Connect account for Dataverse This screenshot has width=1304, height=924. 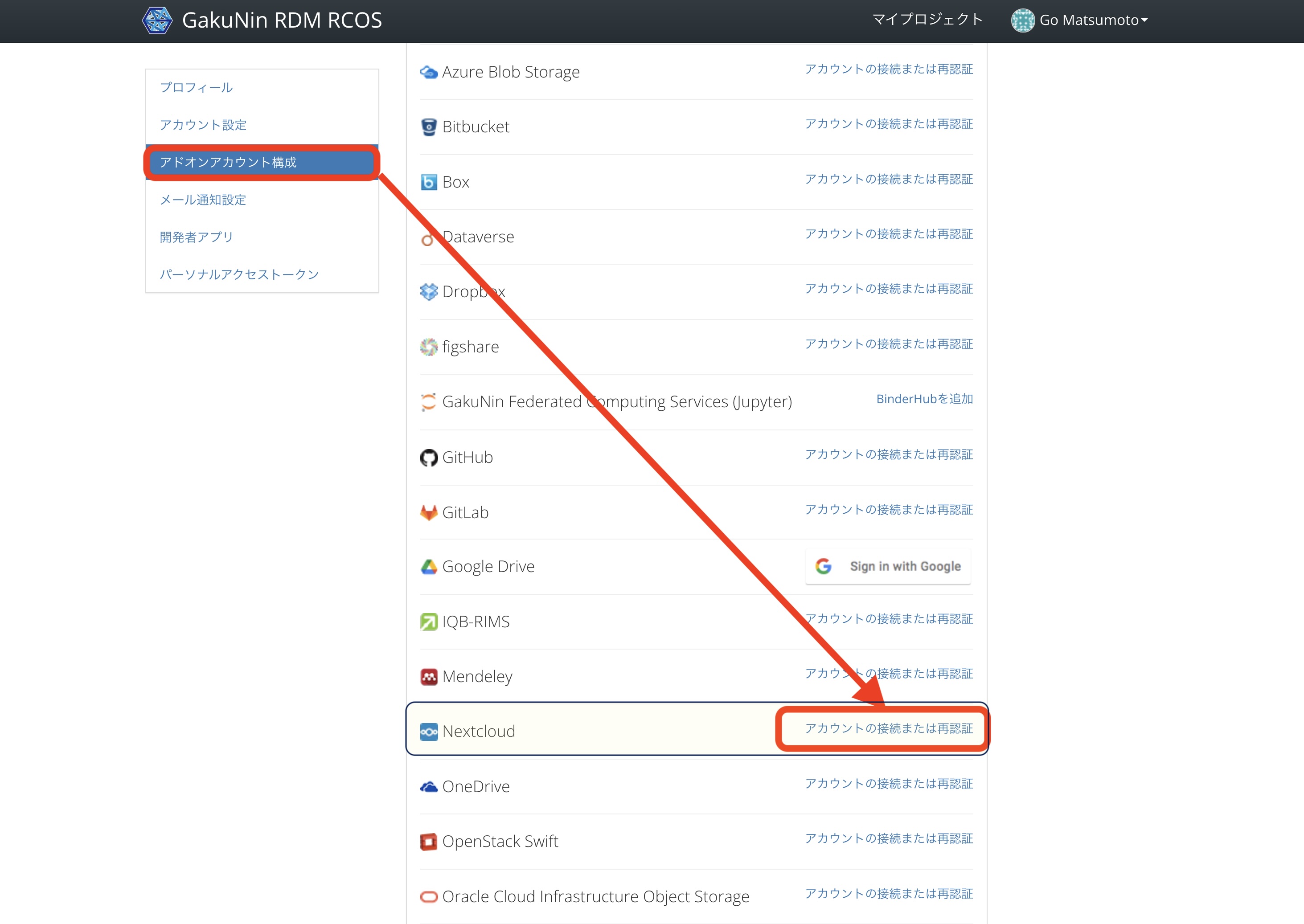(x=889, y=234)
